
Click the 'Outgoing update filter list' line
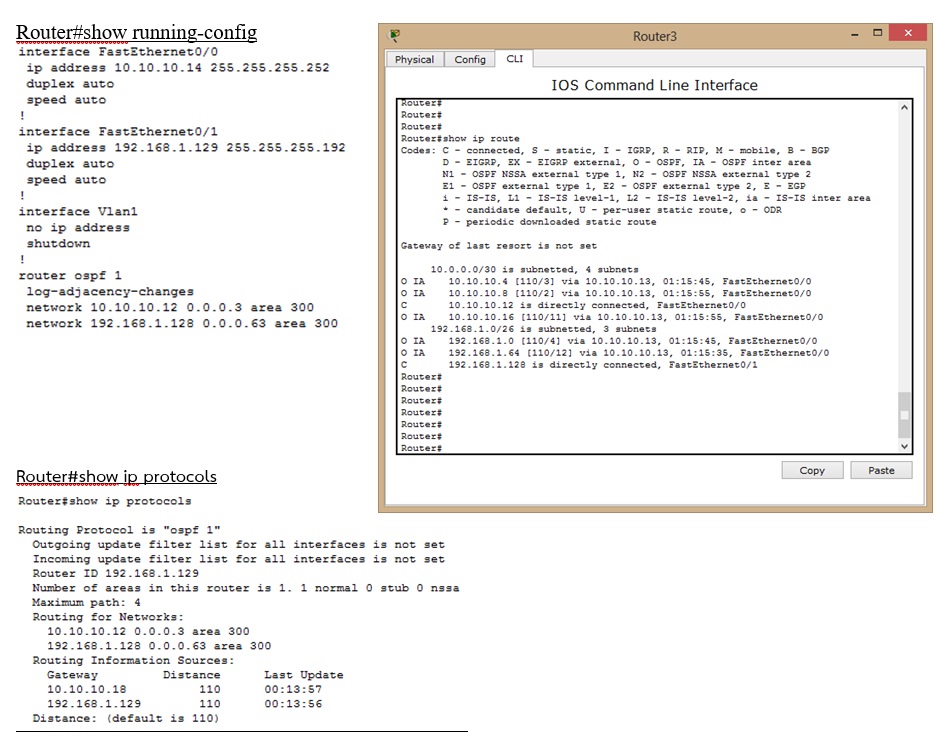(239, 545)
